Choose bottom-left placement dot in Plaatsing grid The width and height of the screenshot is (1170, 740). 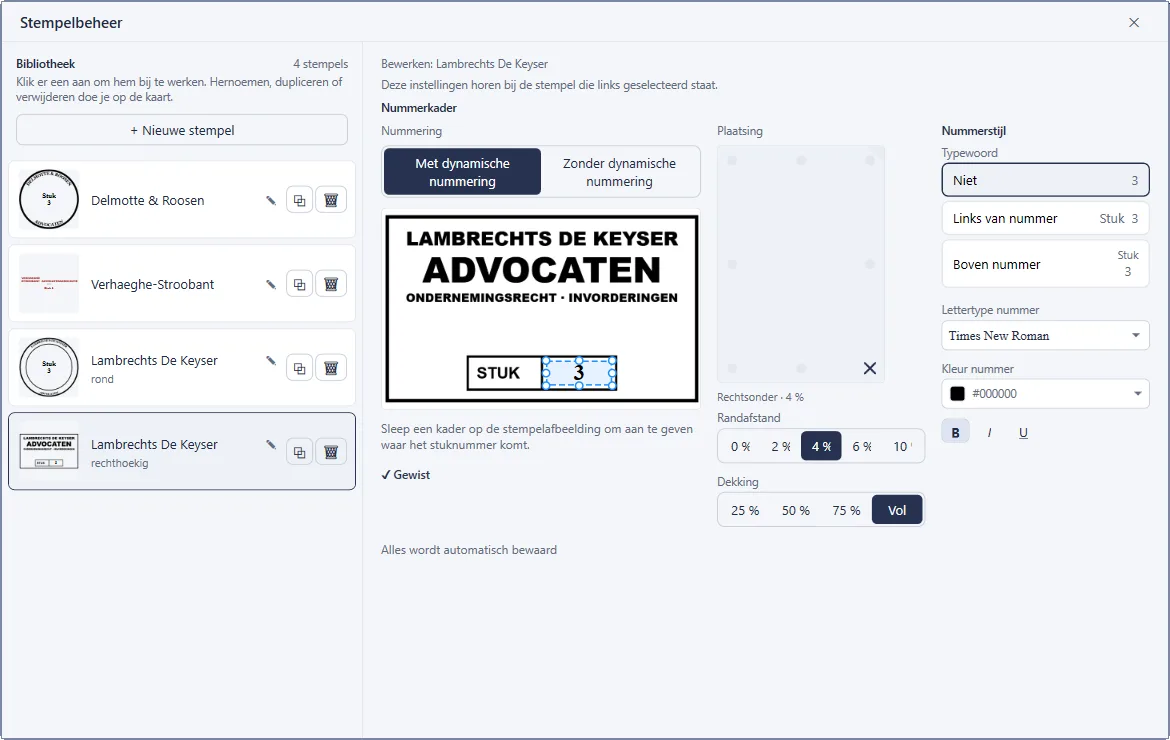pyautogui.click(x=732, y=369)
